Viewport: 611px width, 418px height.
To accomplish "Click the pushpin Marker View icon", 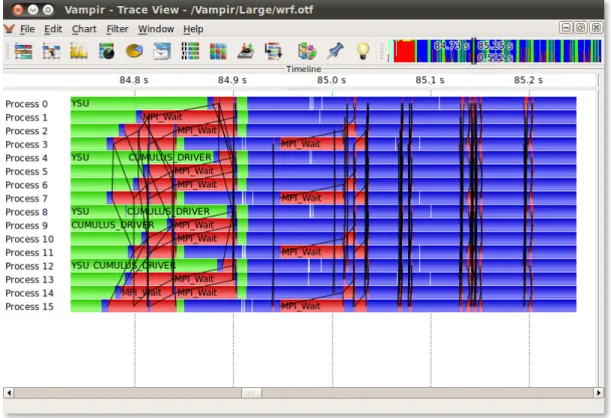I will (x=335, y=51).
